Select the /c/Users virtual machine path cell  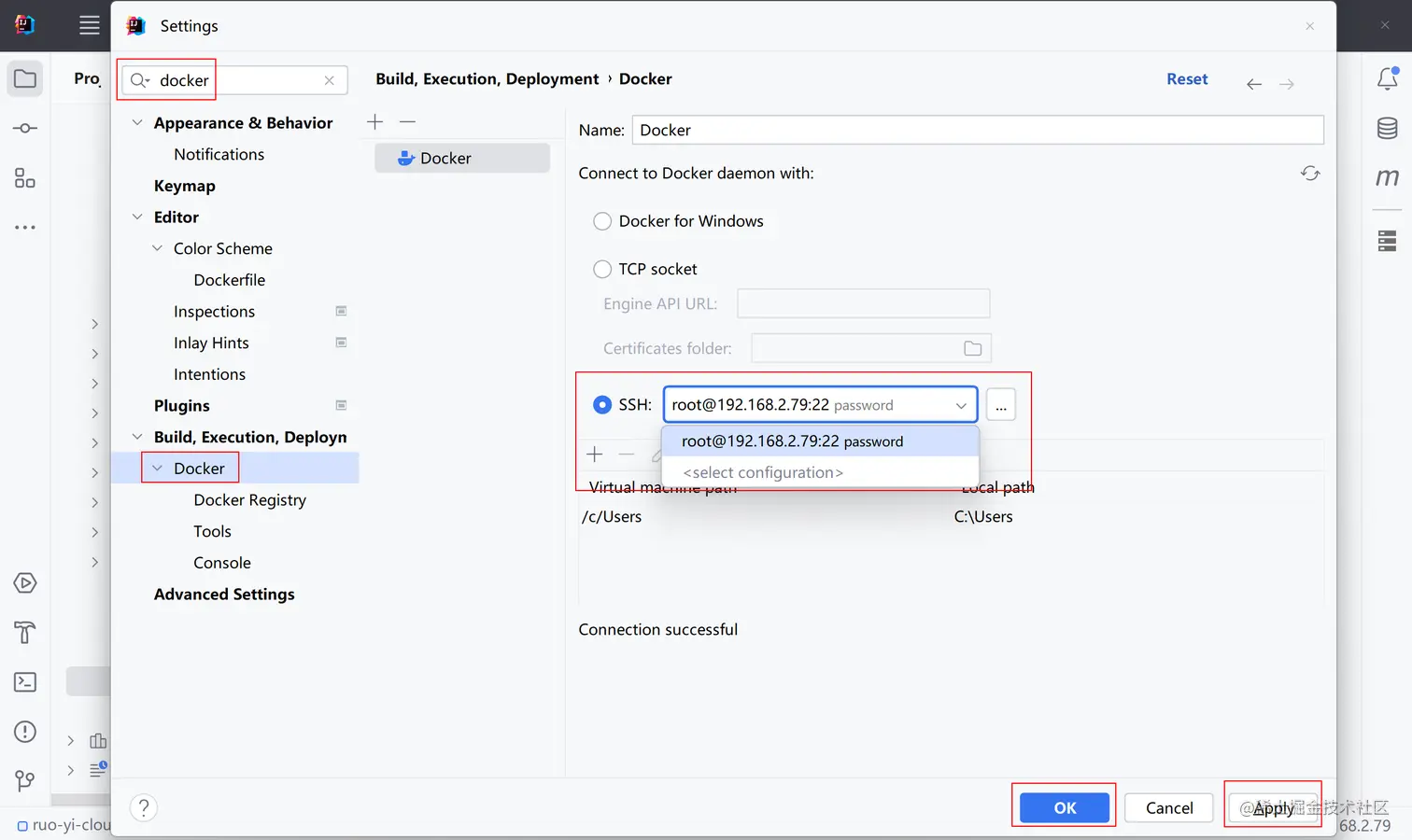(612, 516)
